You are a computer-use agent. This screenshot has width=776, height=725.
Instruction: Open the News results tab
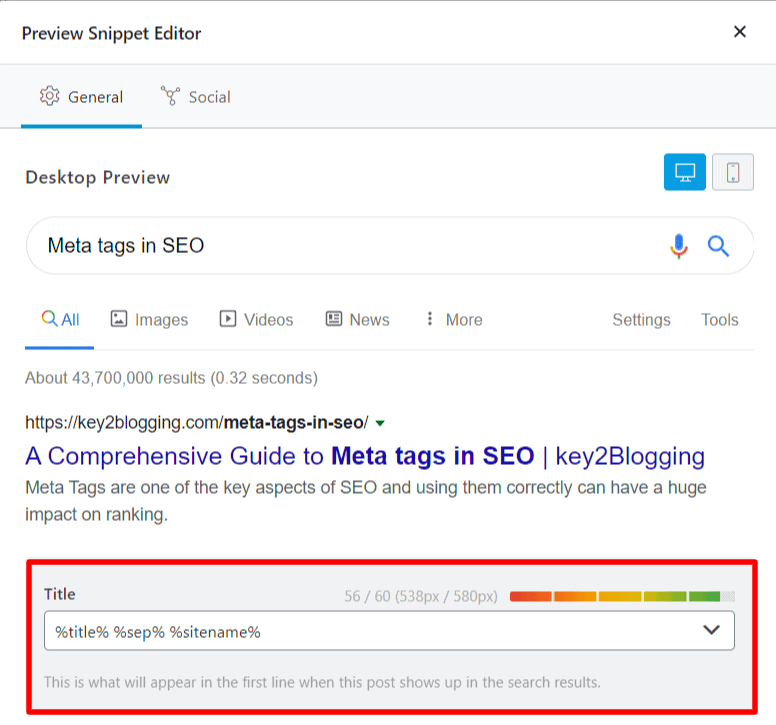(x=357, y=320)
